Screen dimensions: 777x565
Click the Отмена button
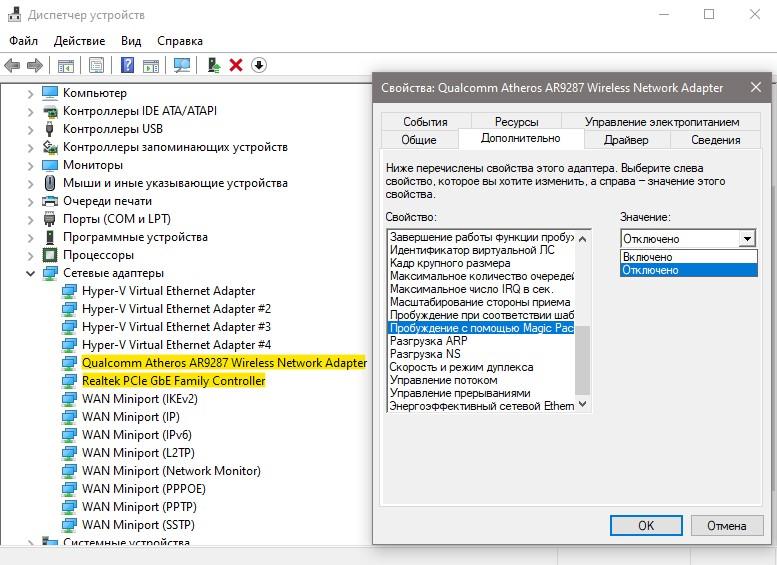pos(726,525)
